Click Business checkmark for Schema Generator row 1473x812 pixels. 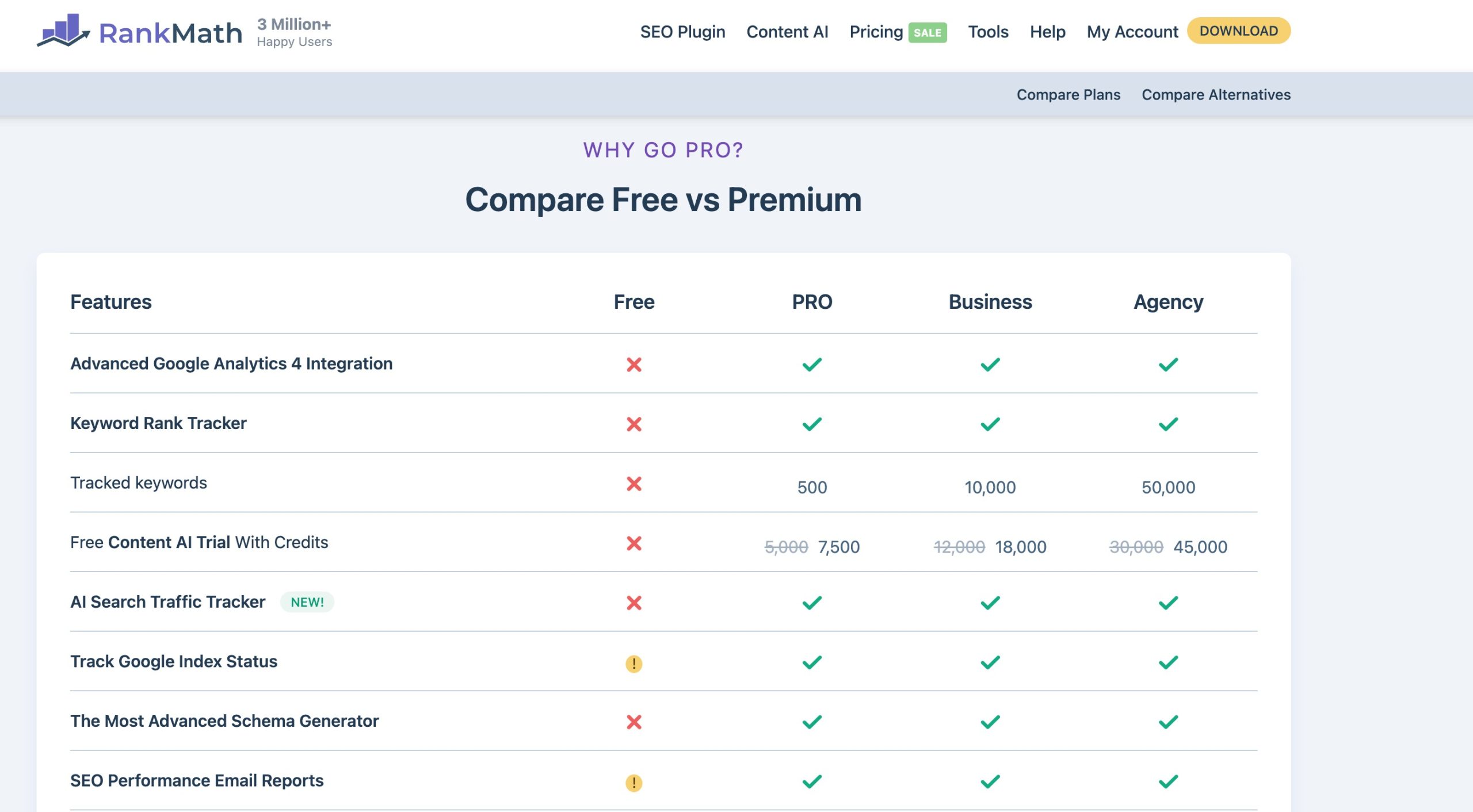click(x=990, y=722)
